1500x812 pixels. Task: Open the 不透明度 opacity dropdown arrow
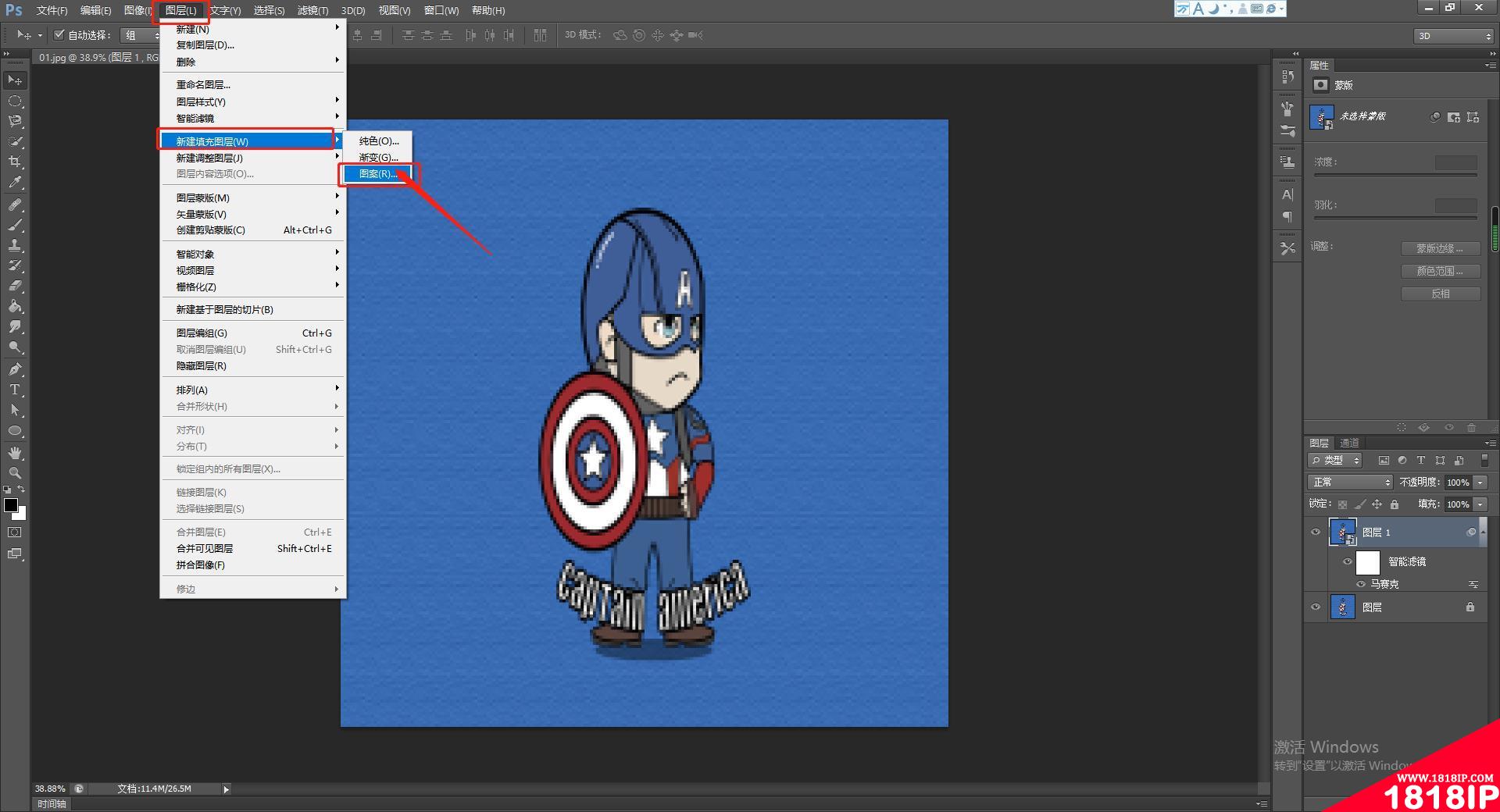pyautogui.click(x=1480, y=483)
